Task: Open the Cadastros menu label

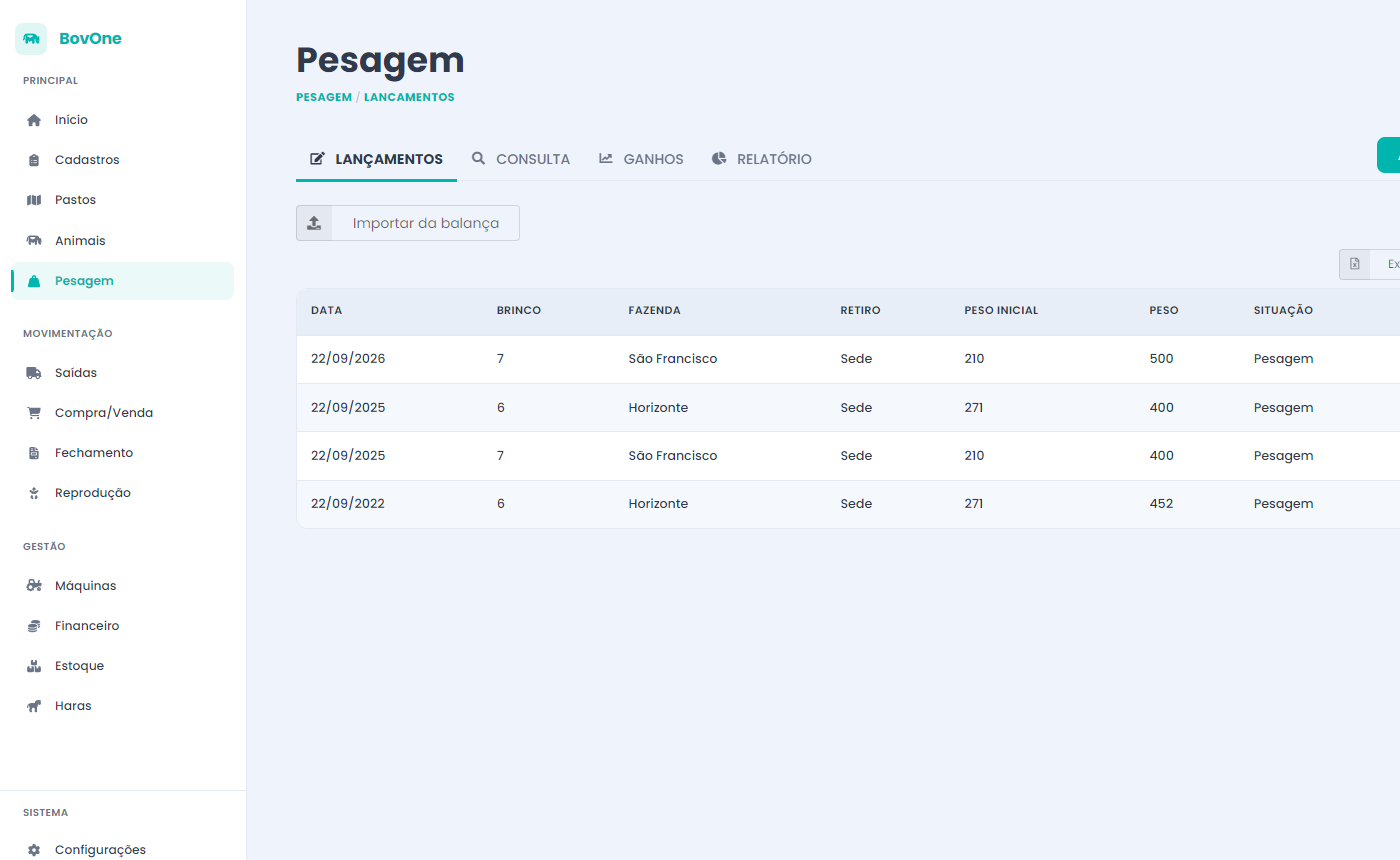Action: click(87, 160)
